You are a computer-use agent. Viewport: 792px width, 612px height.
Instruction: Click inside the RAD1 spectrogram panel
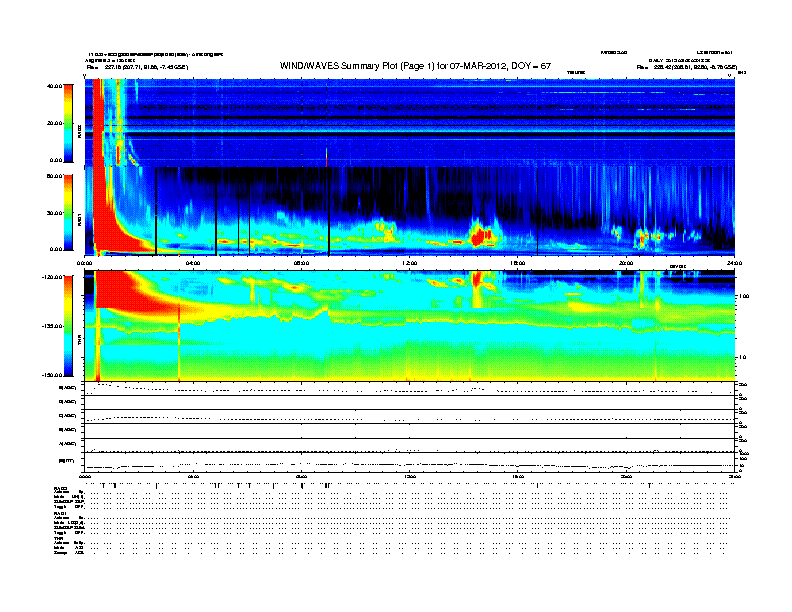[x=409, y=212]
